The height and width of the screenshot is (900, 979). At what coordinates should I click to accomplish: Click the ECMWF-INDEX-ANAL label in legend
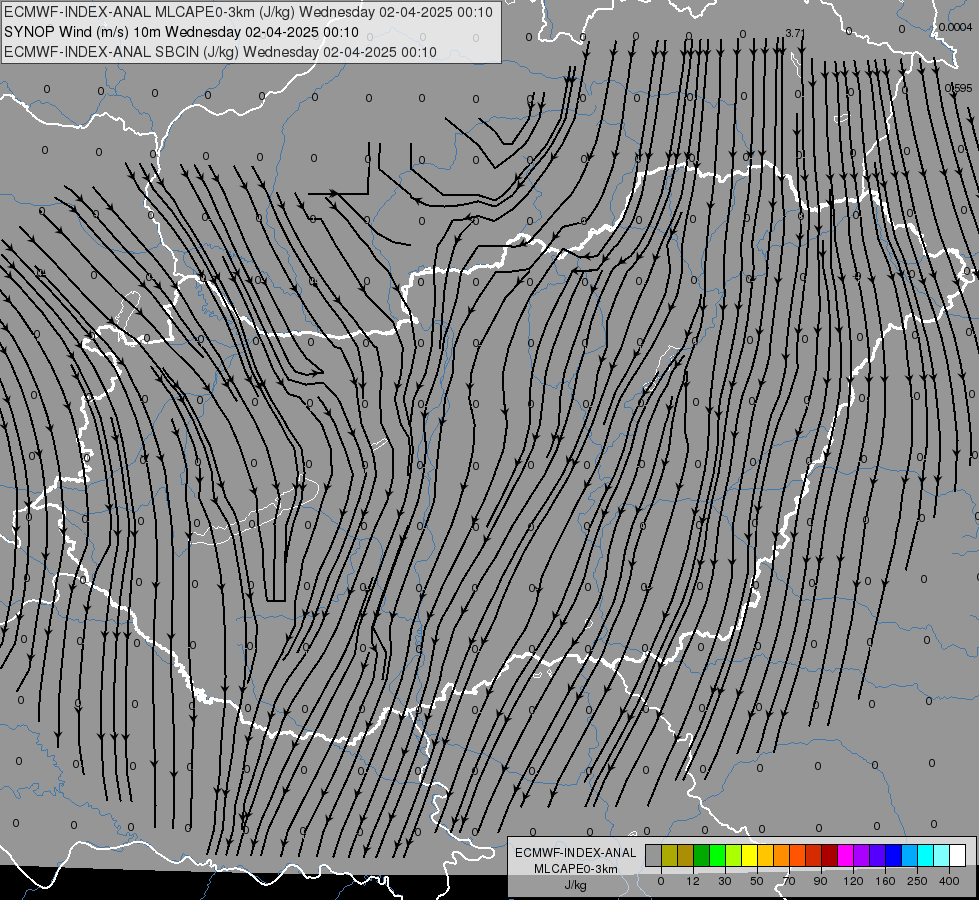[x=576, y=853]
